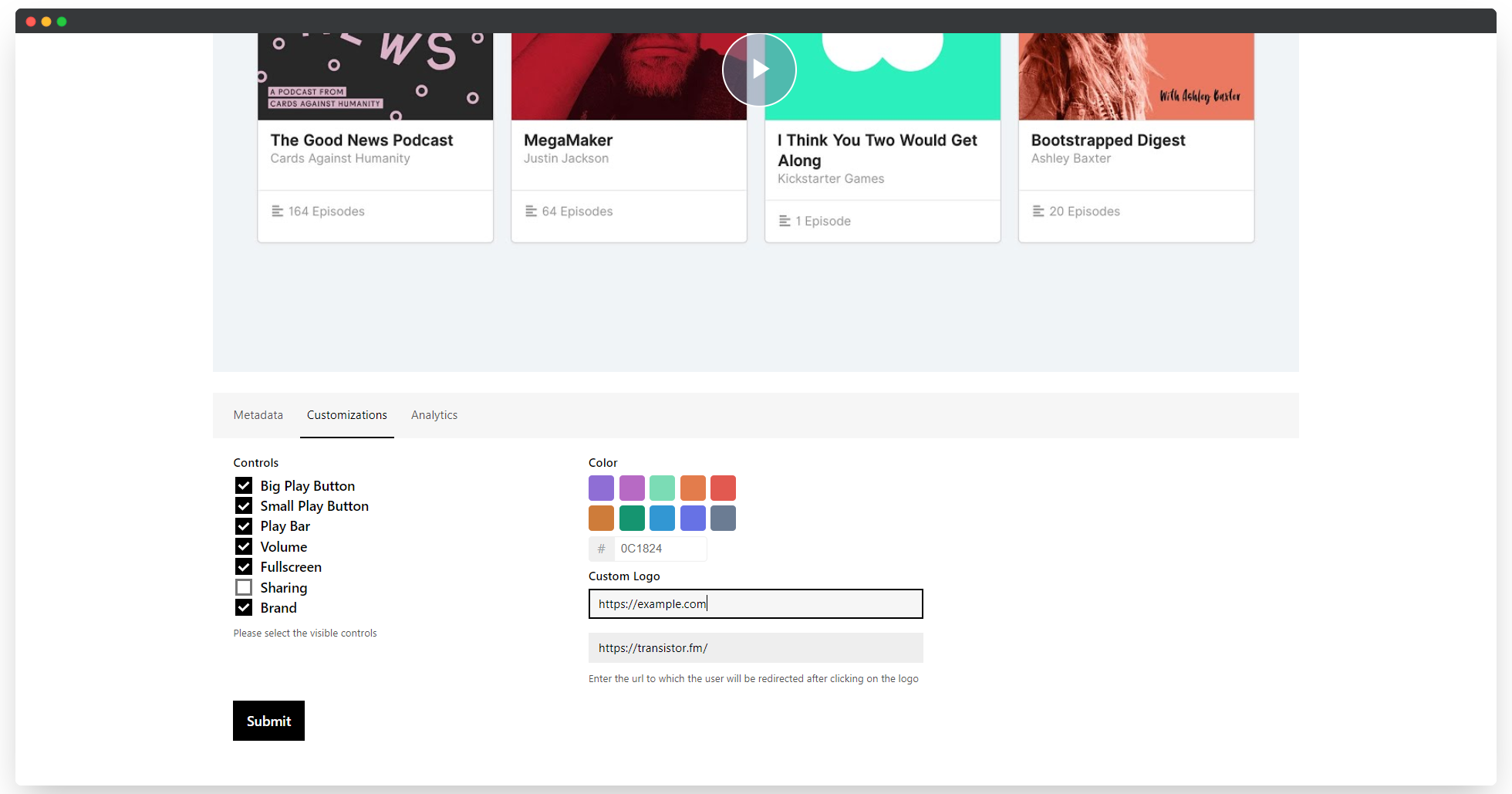Pick the purple color swatch
Screen dimensions: 1512x794
(x=602, y=488)
